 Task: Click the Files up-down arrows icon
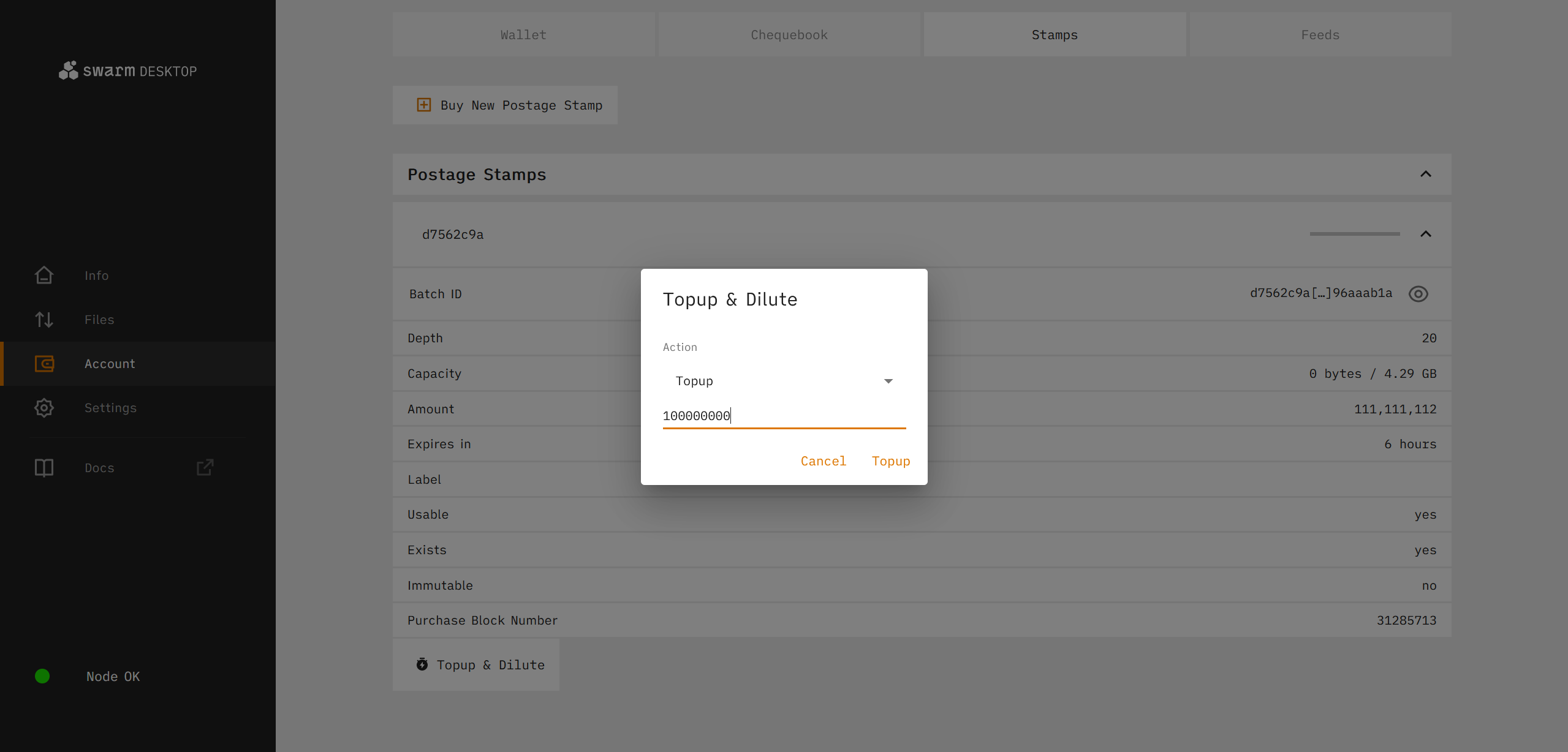coord(44,320)
